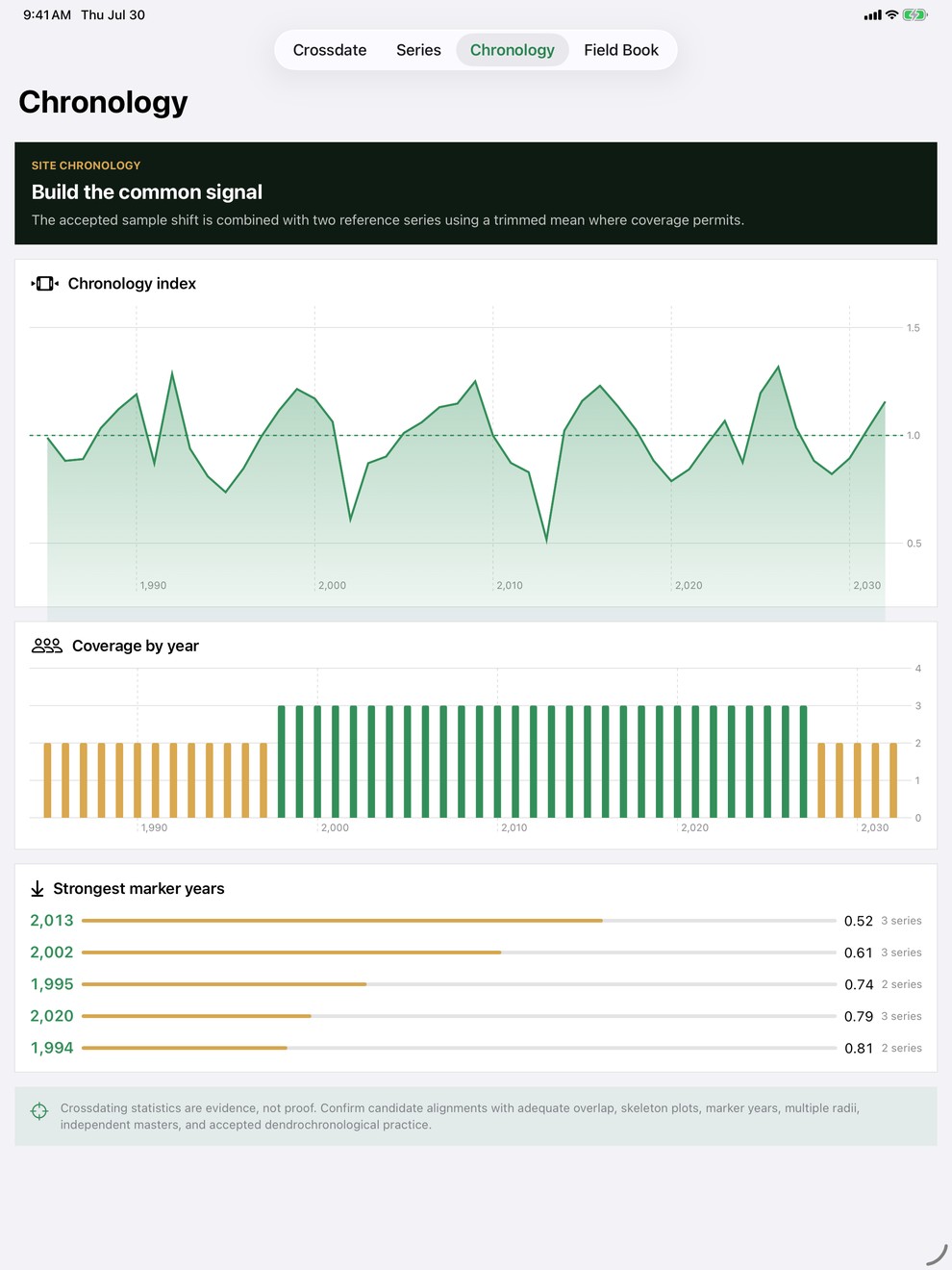Image resolution: width=952 pixels, height=1270 pixels.
Task: Click the 0.79 index value
Action: coord(859,1016)
